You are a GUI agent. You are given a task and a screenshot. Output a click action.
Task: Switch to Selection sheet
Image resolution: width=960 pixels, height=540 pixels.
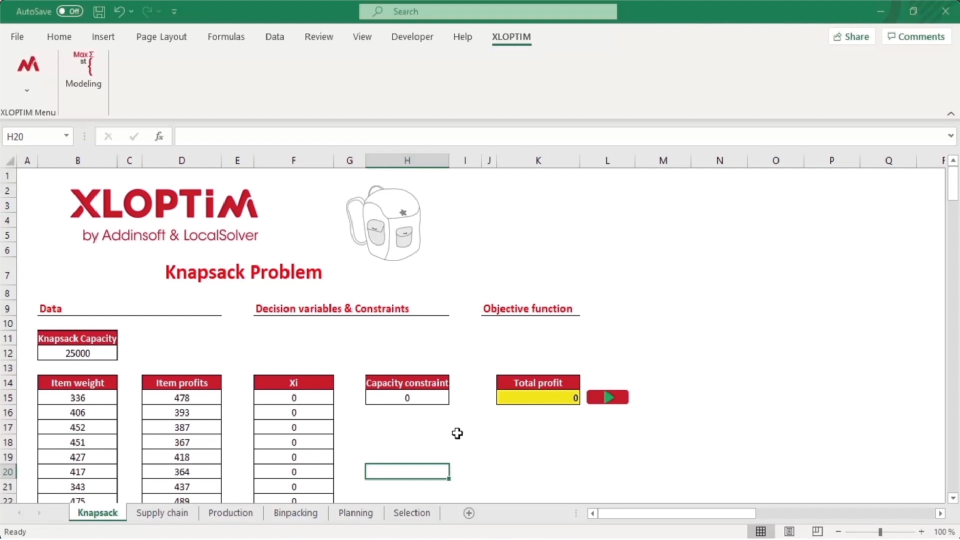pos(411,513)
